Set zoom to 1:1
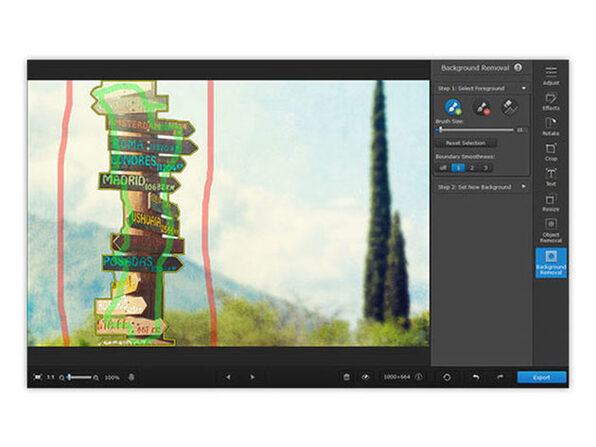Screen dimensions: 596x447 [x=50, y=377]
